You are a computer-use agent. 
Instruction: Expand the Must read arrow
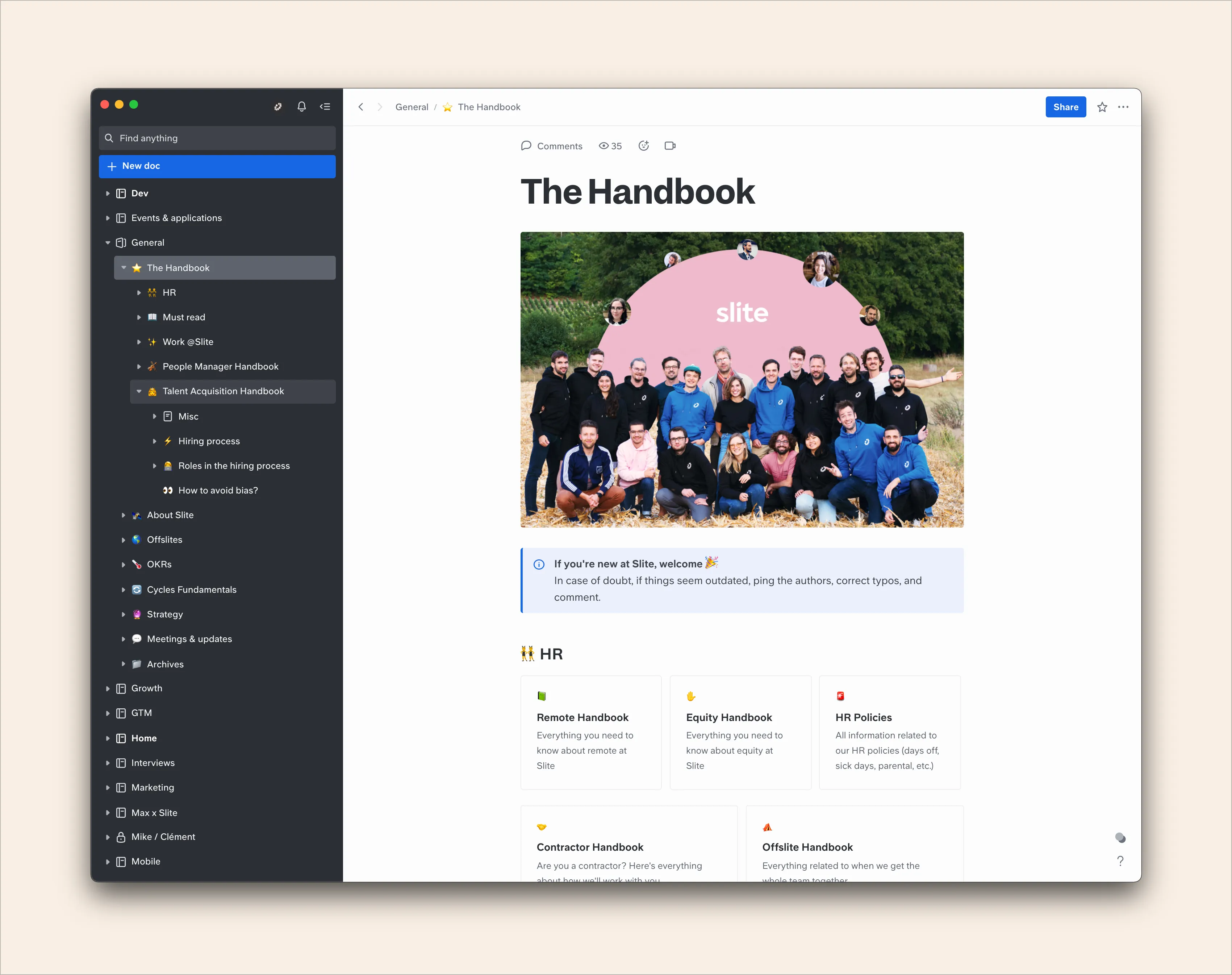coord(139,317)
